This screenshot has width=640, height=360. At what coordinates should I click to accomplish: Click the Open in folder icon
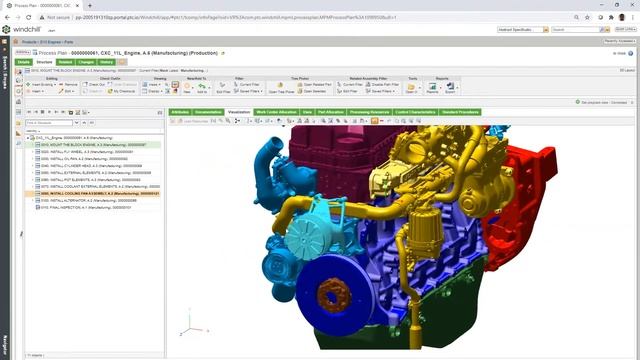(411, 88)
